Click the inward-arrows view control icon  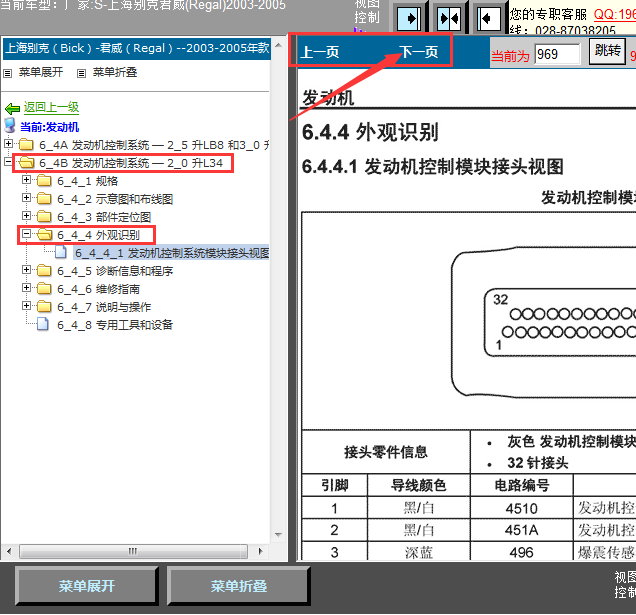[x=448, y=18]
